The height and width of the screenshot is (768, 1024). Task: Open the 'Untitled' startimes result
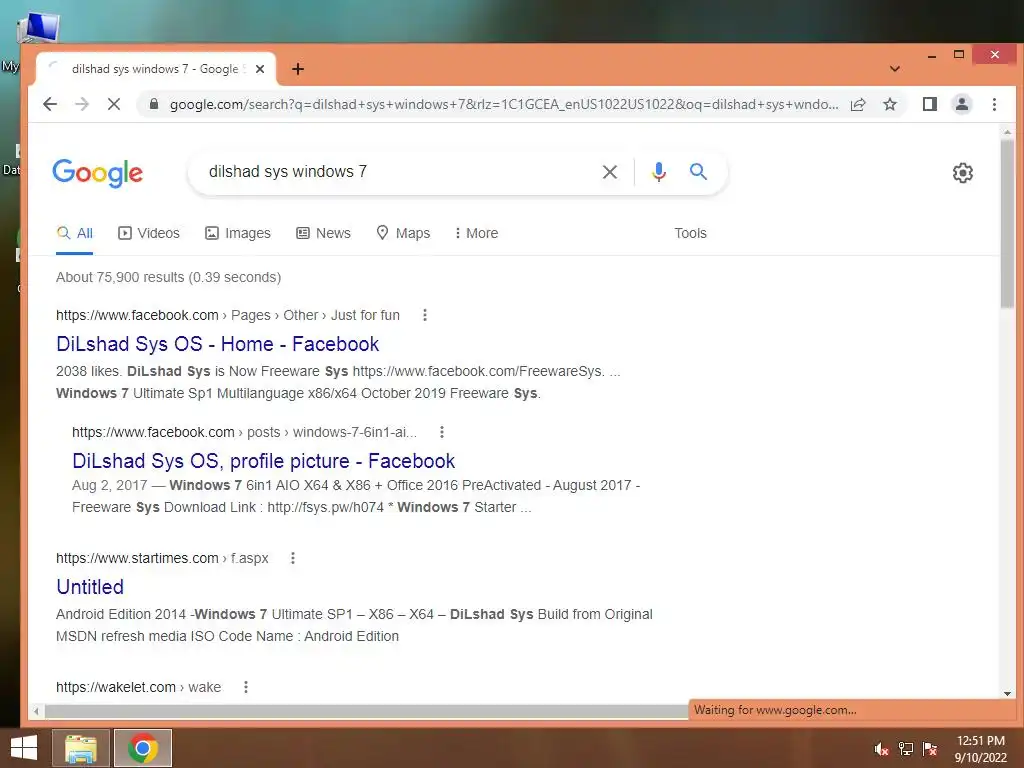90,587
